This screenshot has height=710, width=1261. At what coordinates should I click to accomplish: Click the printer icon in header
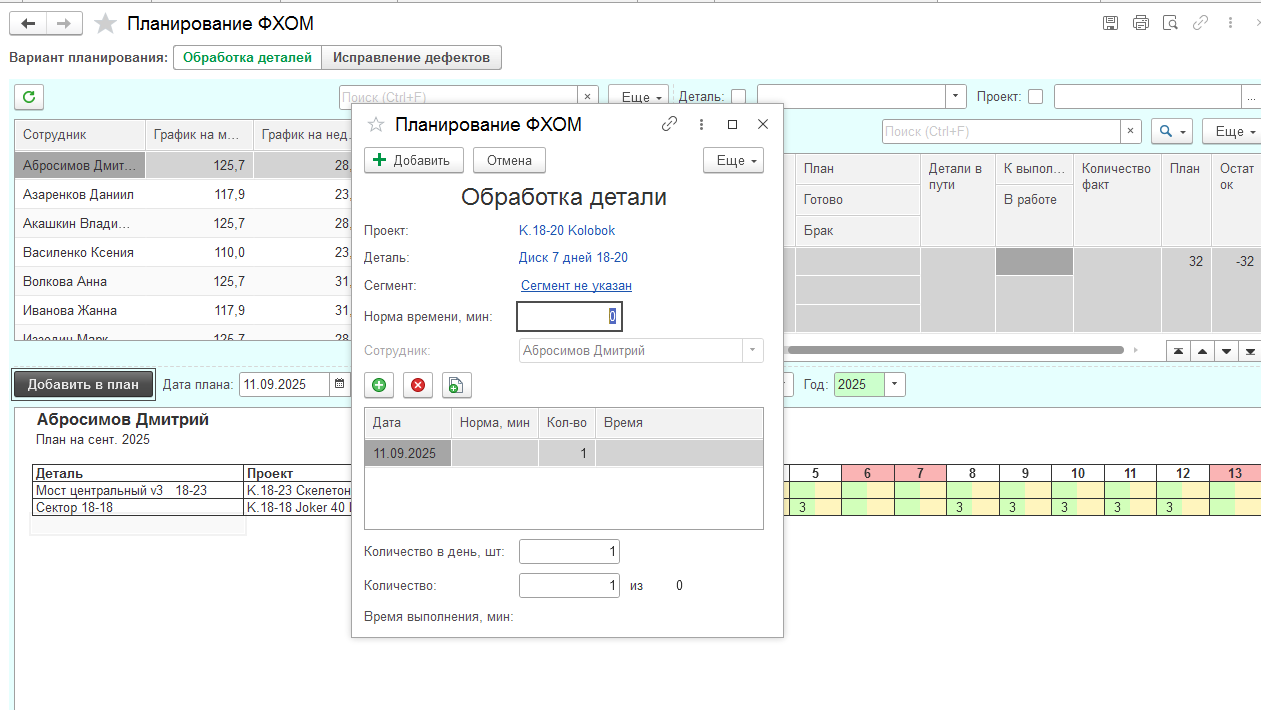(1140, 23)
